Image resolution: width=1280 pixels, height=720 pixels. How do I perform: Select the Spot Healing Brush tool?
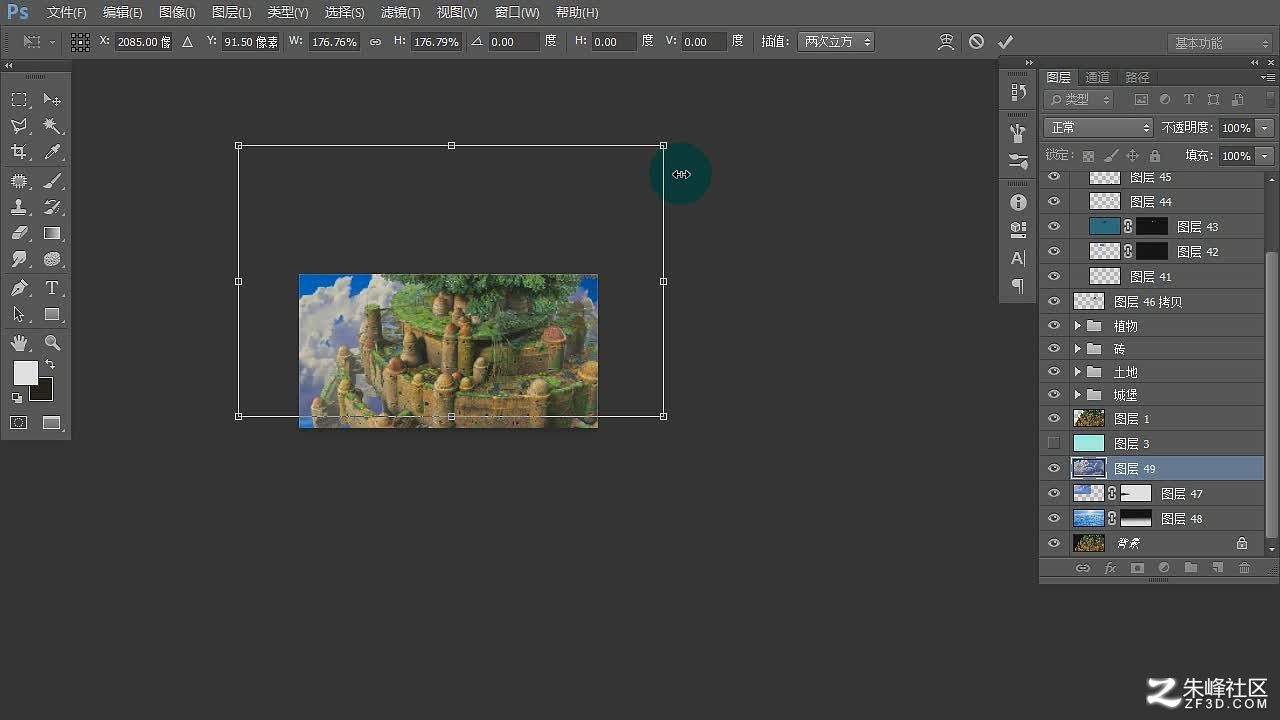pyautogui.click(x=19, y=181)
